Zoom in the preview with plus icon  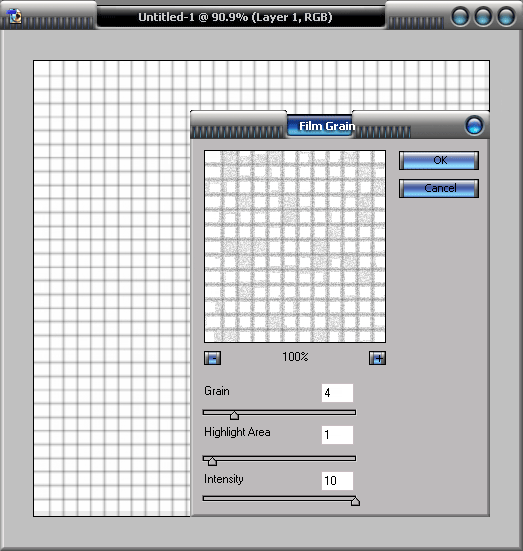pyautogui.click(x=377, y=358)
